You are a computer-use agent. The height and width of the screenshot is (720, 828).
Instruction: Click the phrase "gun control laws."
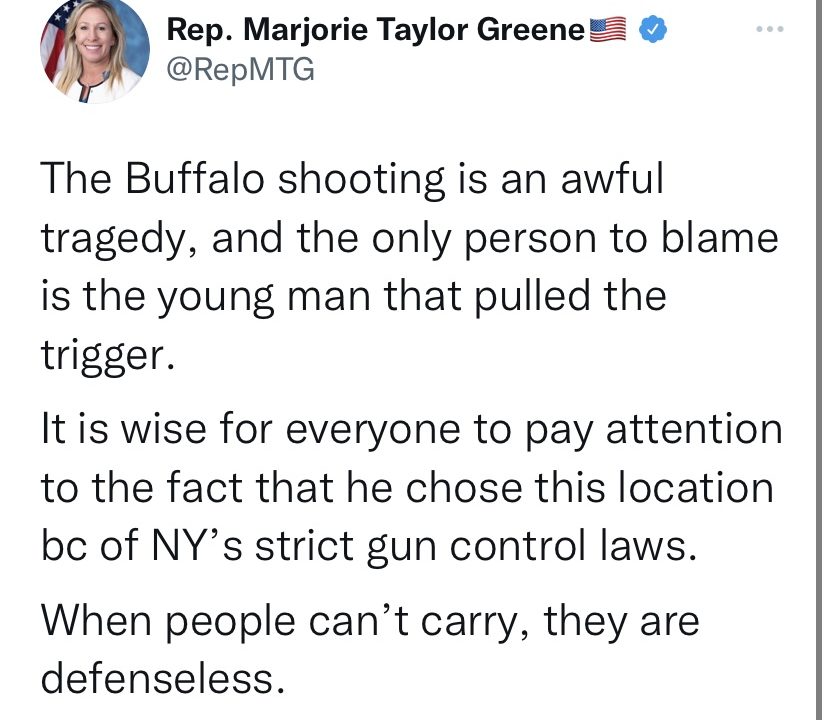point(531,547)
